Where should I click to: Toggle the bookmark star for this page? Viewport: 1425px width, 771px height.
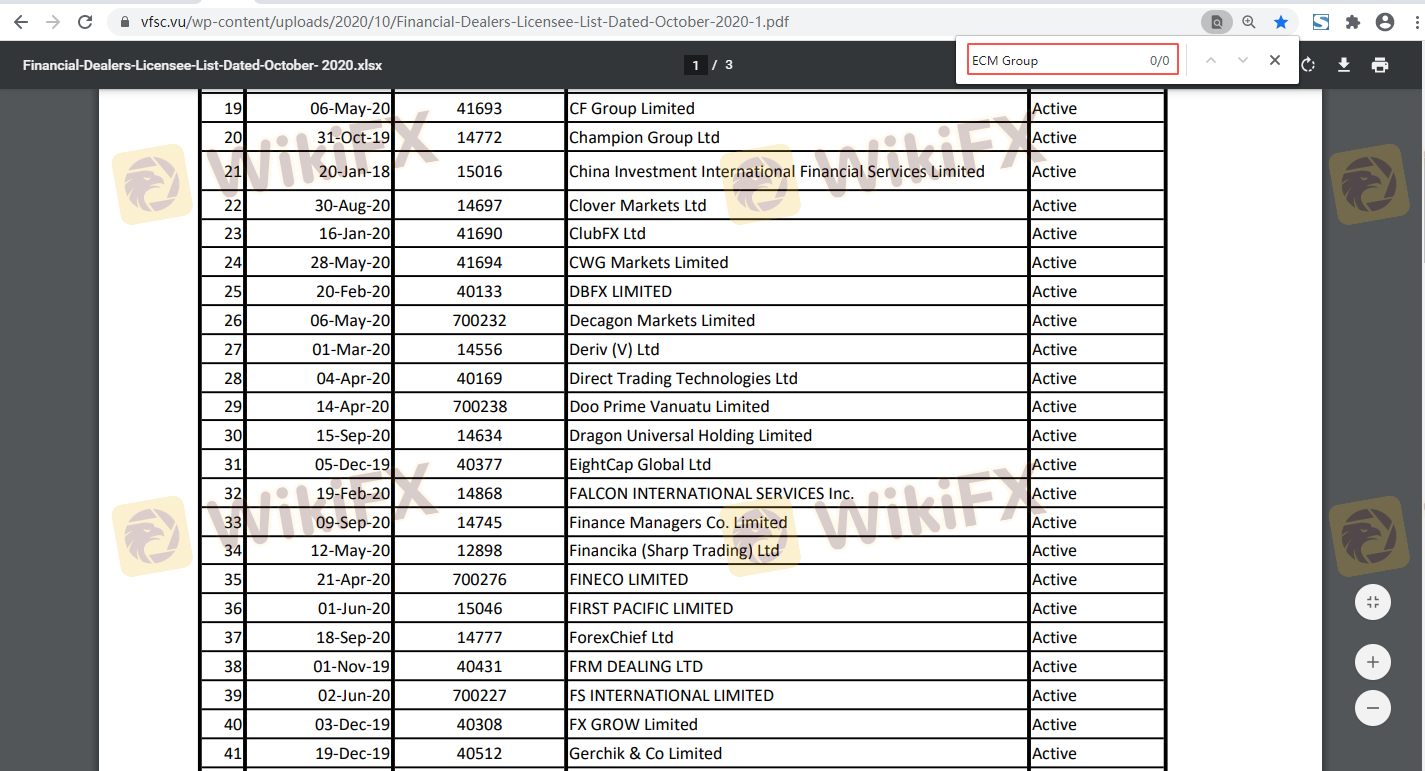tap(1281, 21)
